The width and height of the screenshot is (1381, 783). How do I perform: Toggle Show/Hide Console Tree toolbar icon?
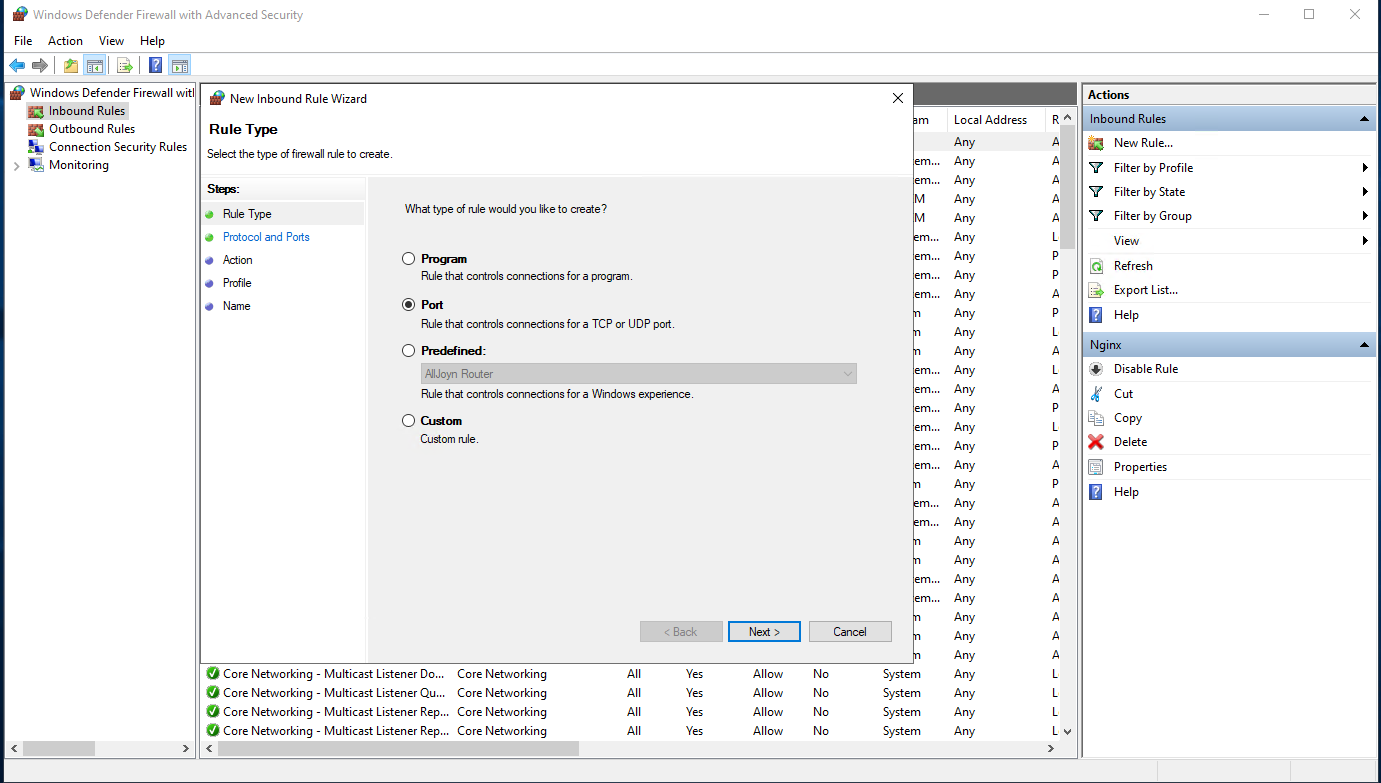95,66
